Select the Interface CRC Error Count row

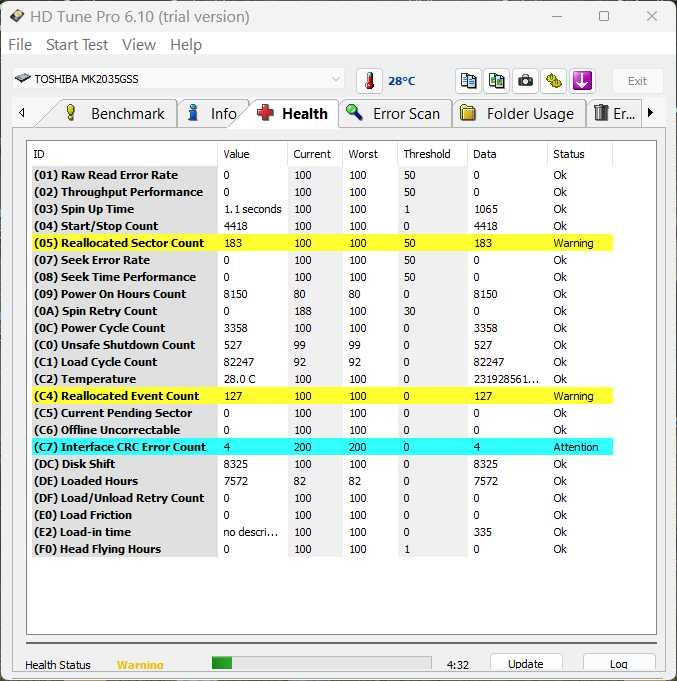click(x=322, y=447)
